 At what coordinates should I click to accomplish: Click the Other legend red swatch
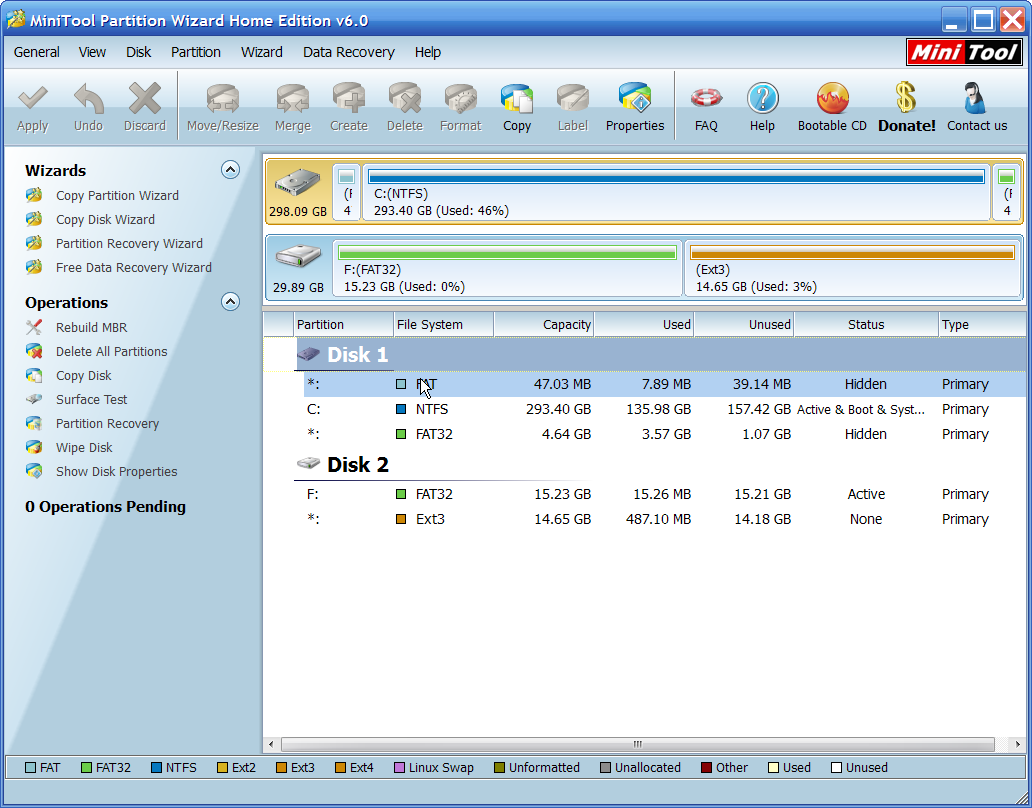click(x=706, y=768)
